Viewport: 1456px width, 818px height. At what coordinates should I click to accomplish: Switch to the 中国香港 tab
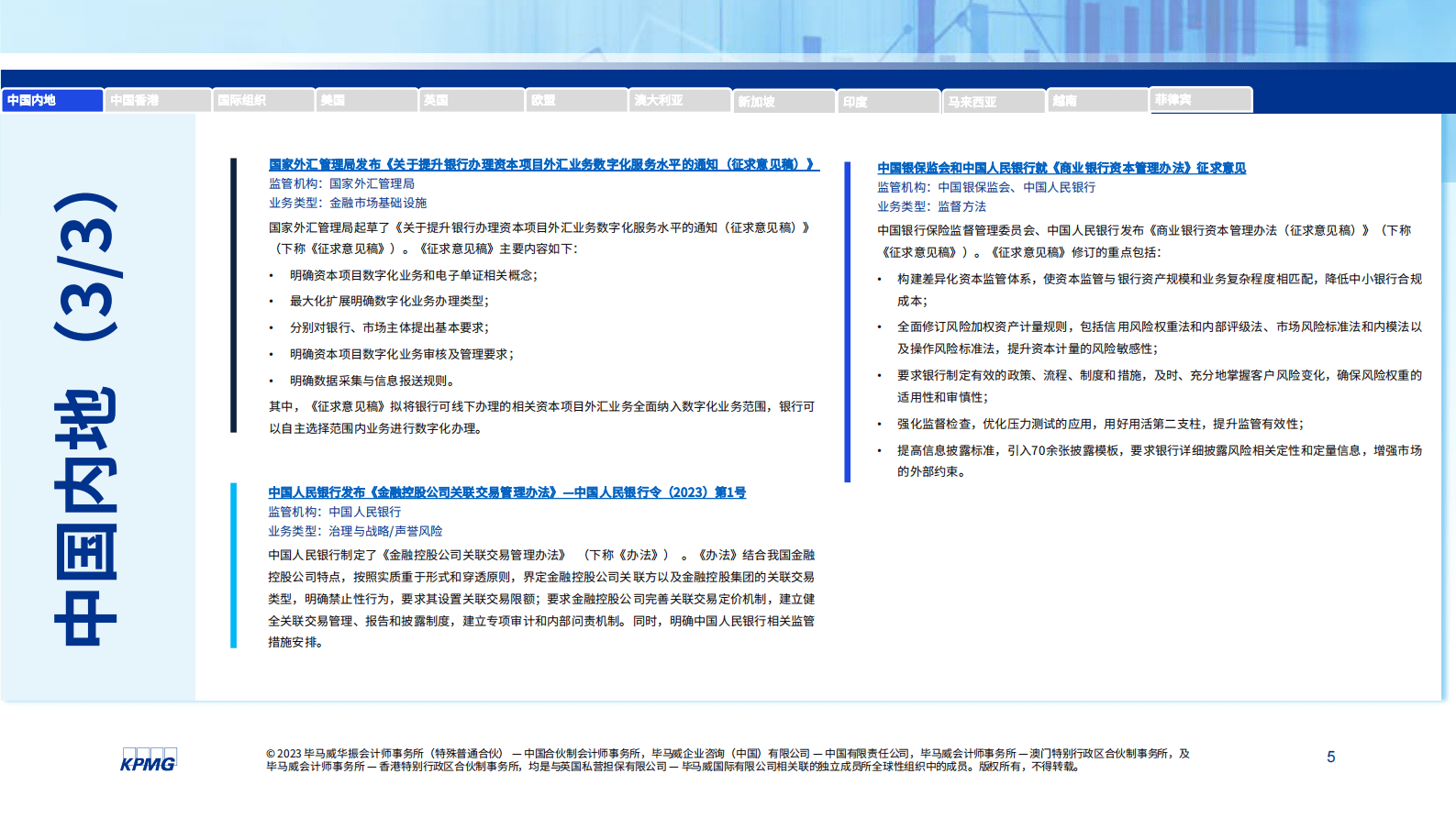click(158, 100)
